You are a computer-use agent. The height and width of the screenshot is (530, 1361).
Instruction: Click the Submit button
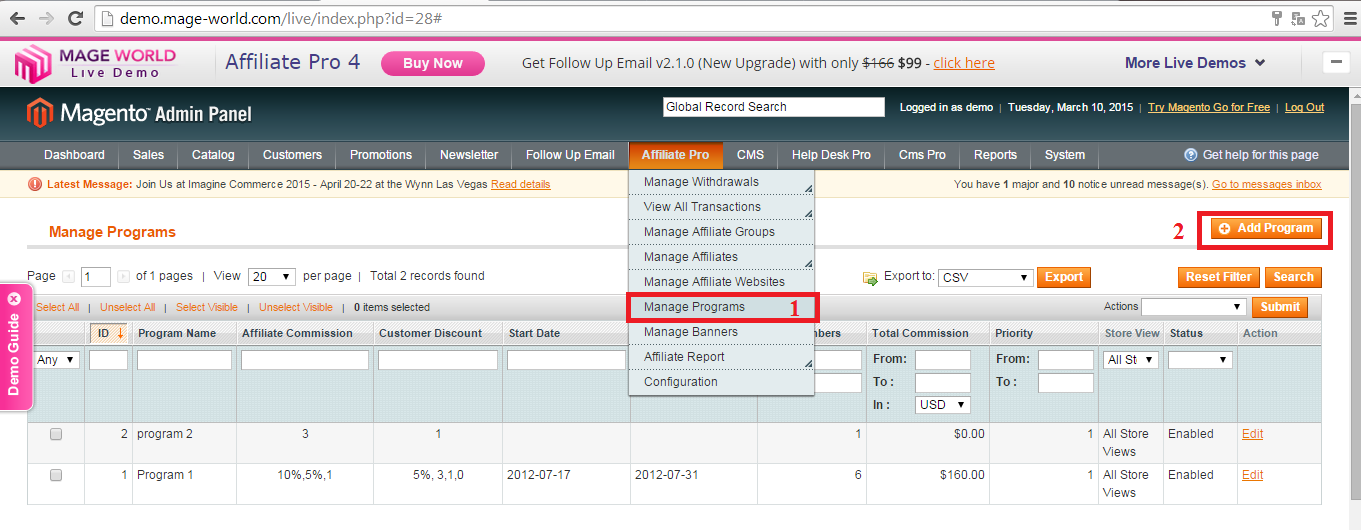(x=1280, y=307)
